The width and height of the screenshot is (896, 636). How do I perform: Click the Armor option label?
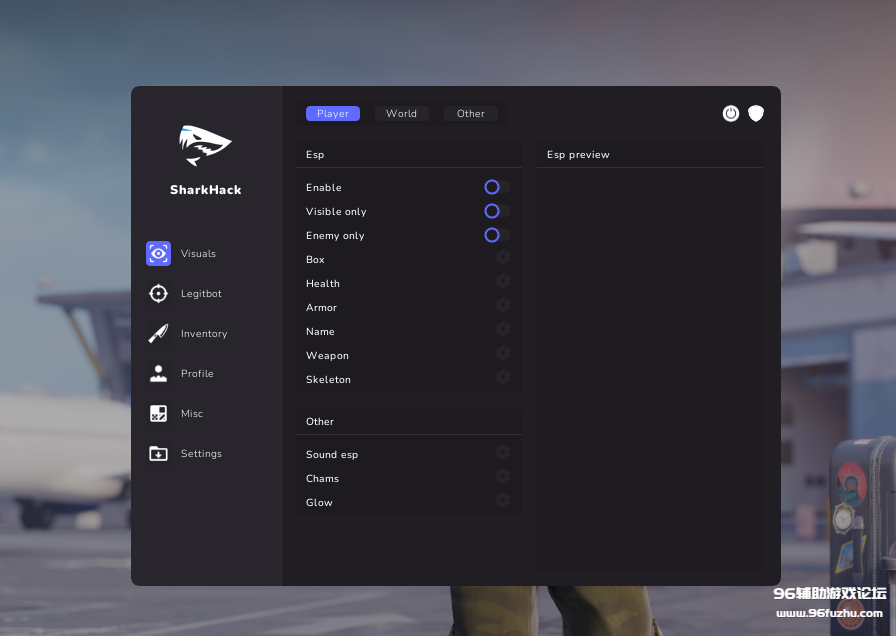(322, 307)
